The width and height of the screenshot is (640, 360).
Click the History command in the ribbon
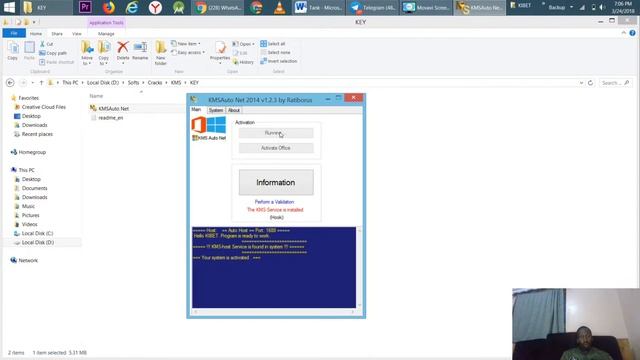pos(243,62)
